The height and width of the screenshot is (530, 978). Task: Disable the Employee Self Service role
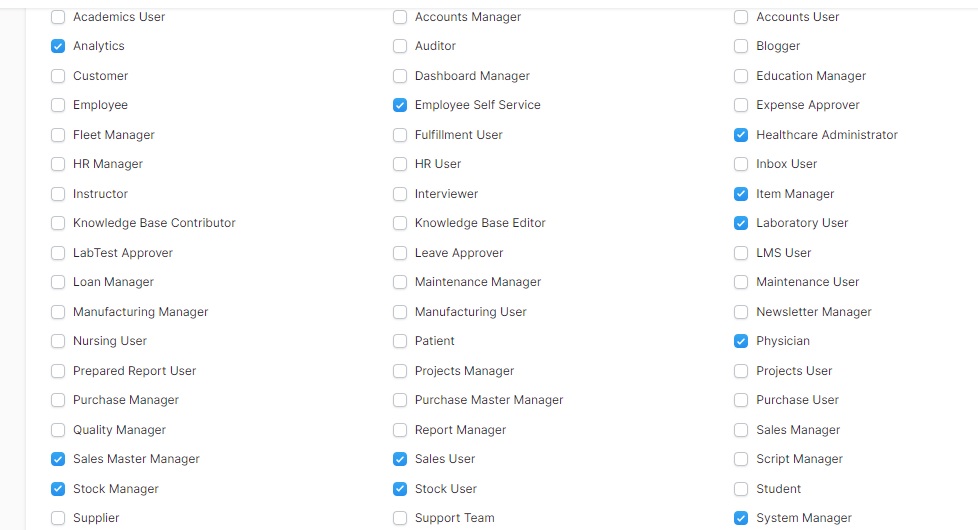[400, 105]
